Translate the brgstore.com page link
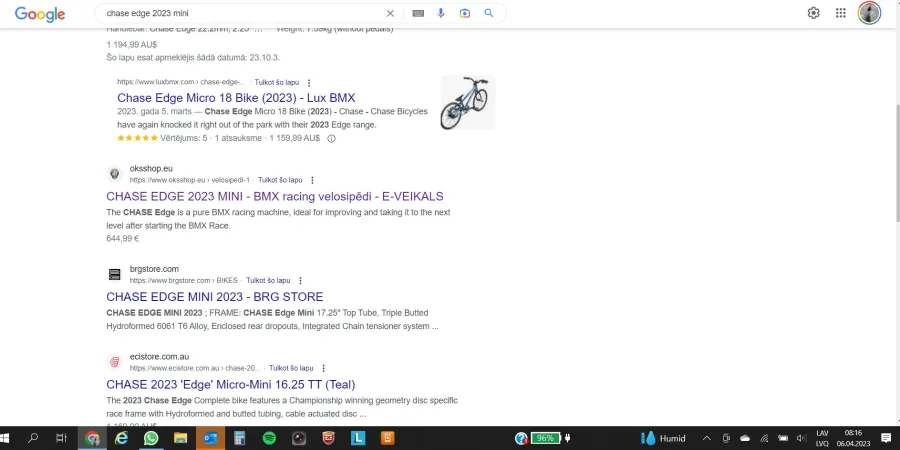 [268, 281]
